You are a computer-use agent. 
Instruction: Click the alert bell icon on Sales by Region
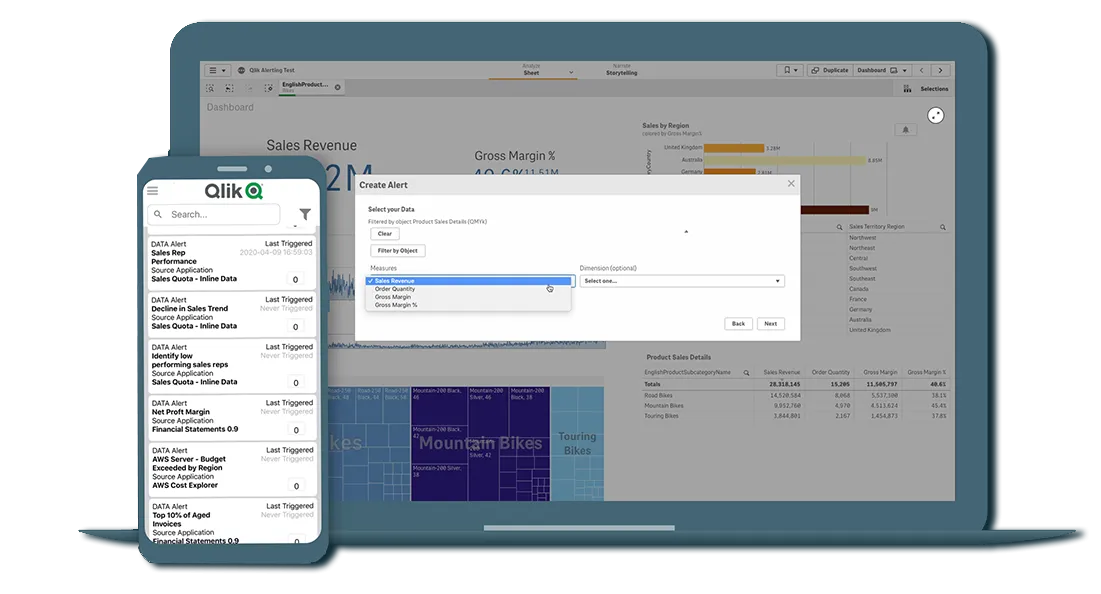[x=905, y=130]
